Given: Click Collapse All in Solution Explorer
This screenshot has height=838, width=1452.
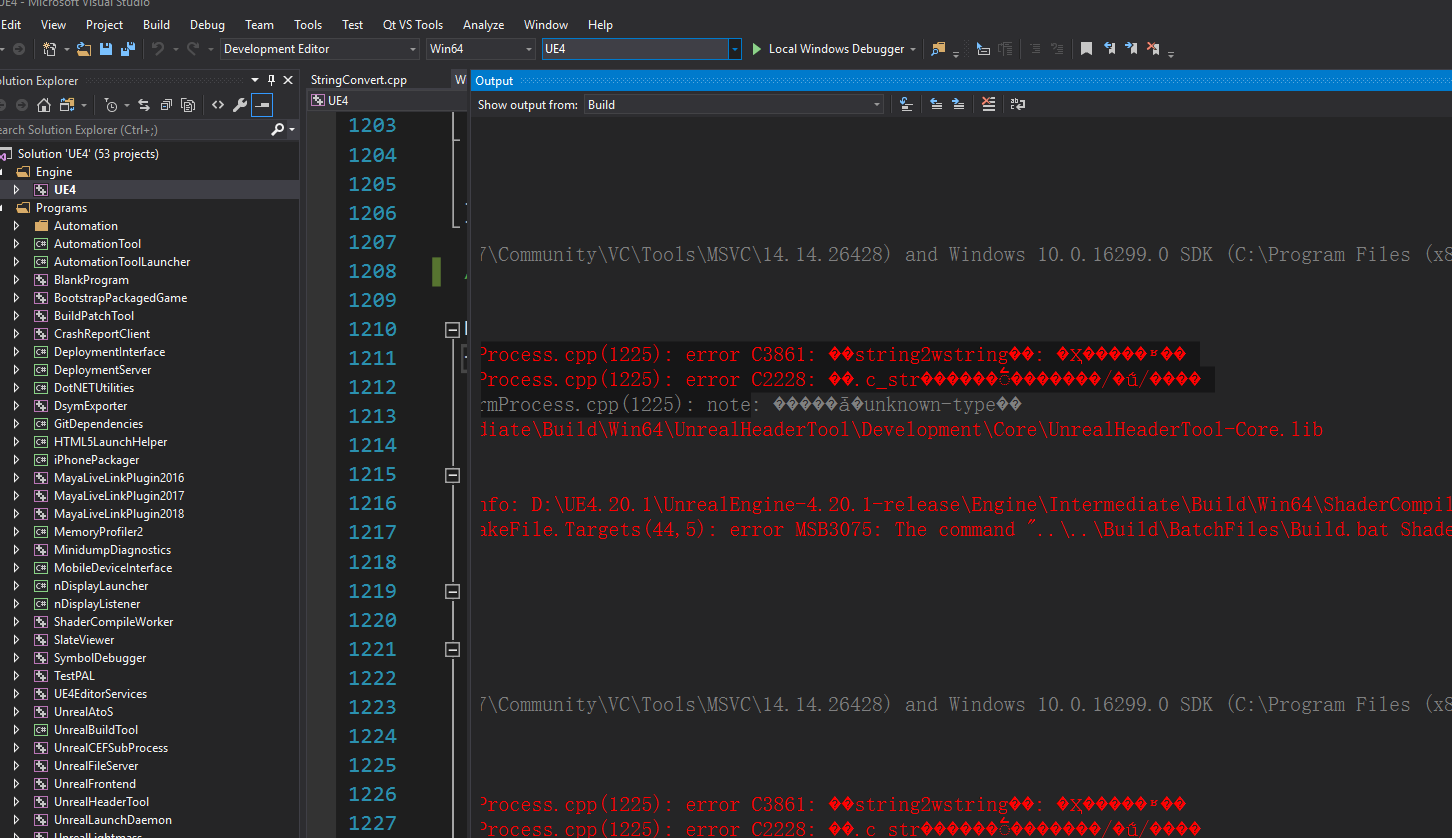Looking at the screenshot, I should [x=166, y=104].
